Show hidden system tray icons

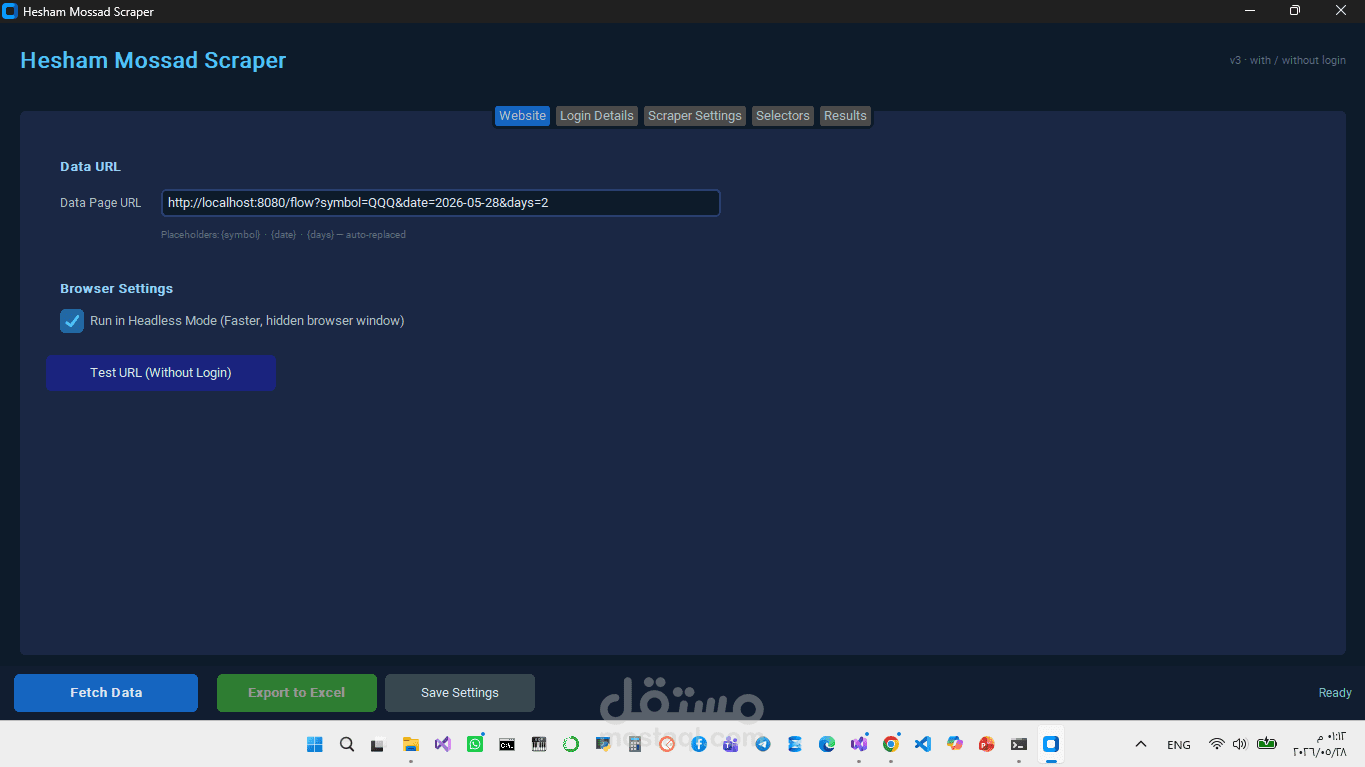pyautogui.click(x=1141, y=744)
